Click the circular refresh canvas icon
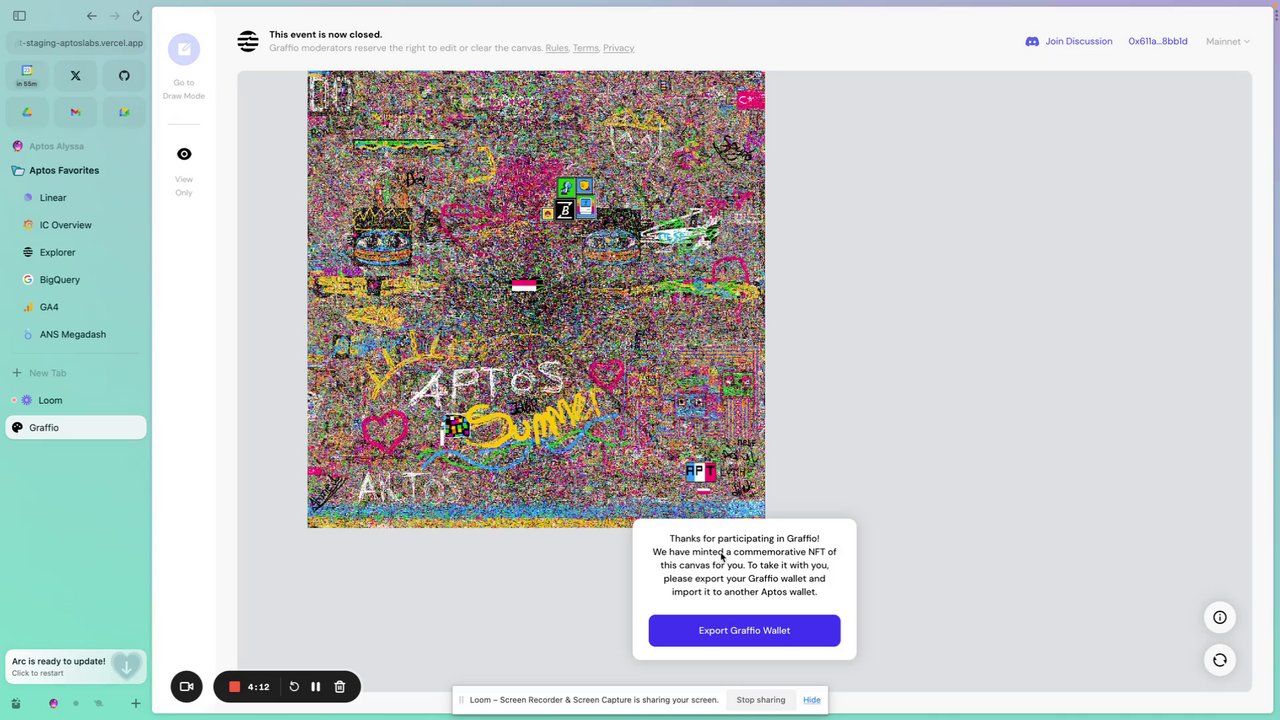Screen dimensions: 1280x720 [1220, 660]
